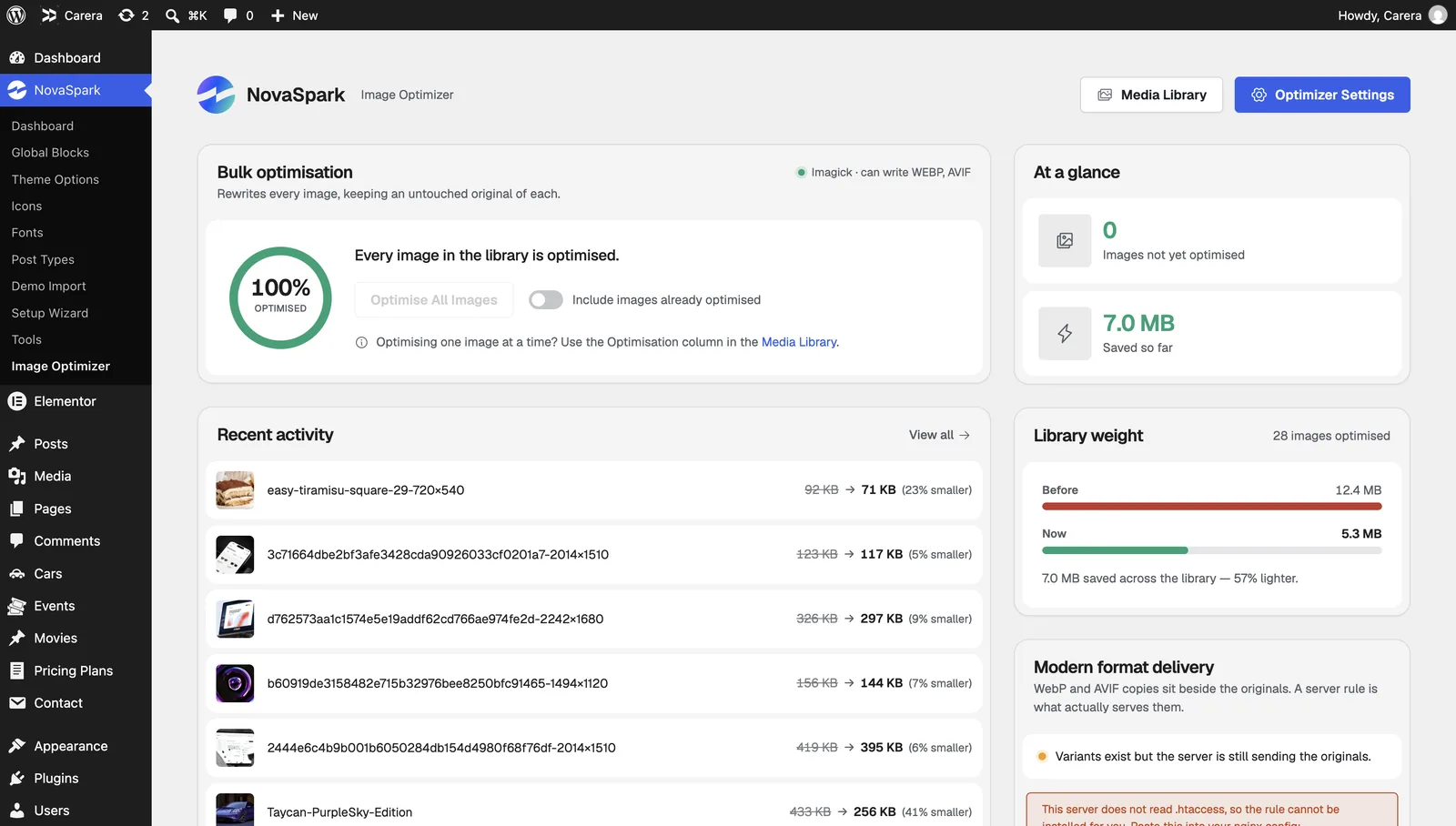Click View all recent activity
This screenshot has height=826, width=1456.
939,435
